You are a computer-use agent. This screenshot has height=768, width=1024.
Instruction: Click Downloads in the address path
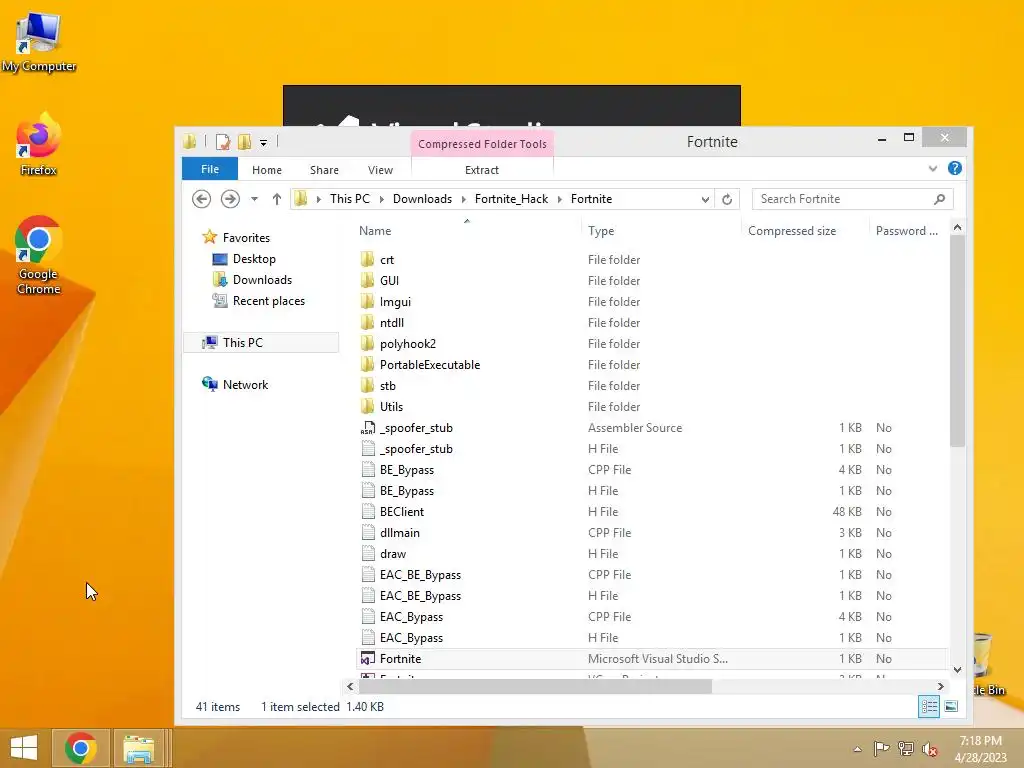coord(422,199)
